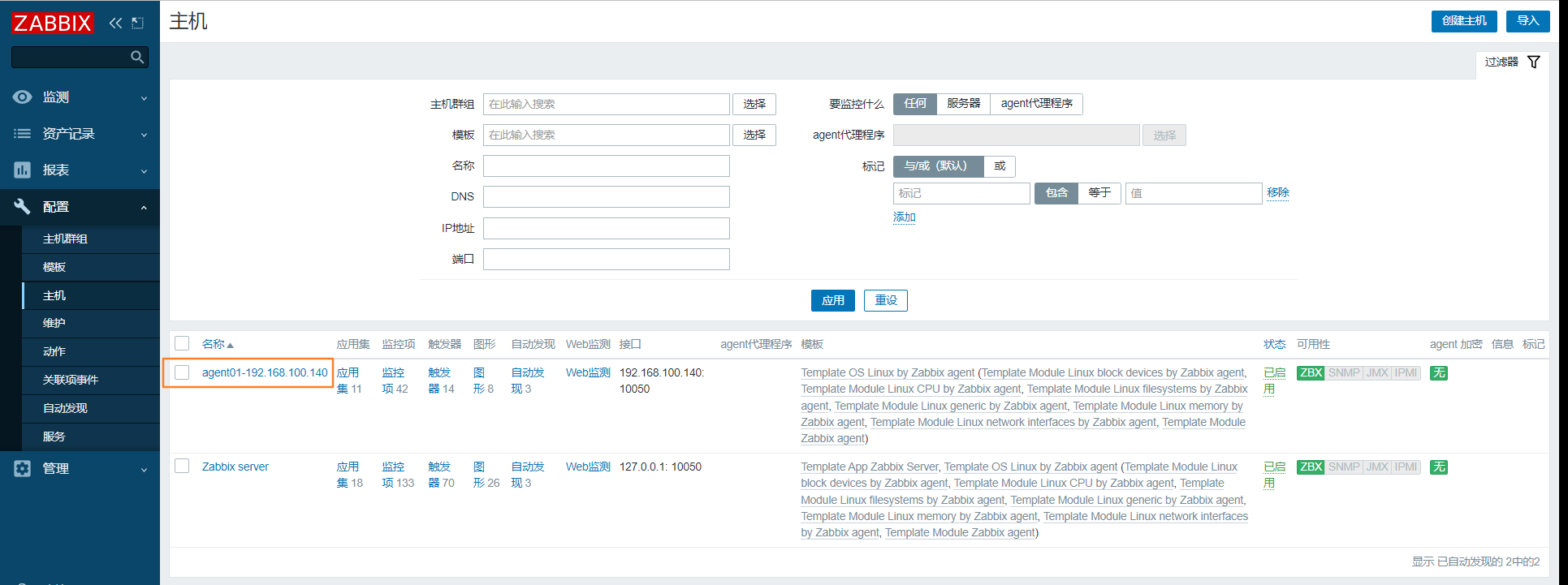This screenshot has height=585, width=1568.
Task: Tick checkbox for agent01-192.168.100.140
Action: [182, 372]
